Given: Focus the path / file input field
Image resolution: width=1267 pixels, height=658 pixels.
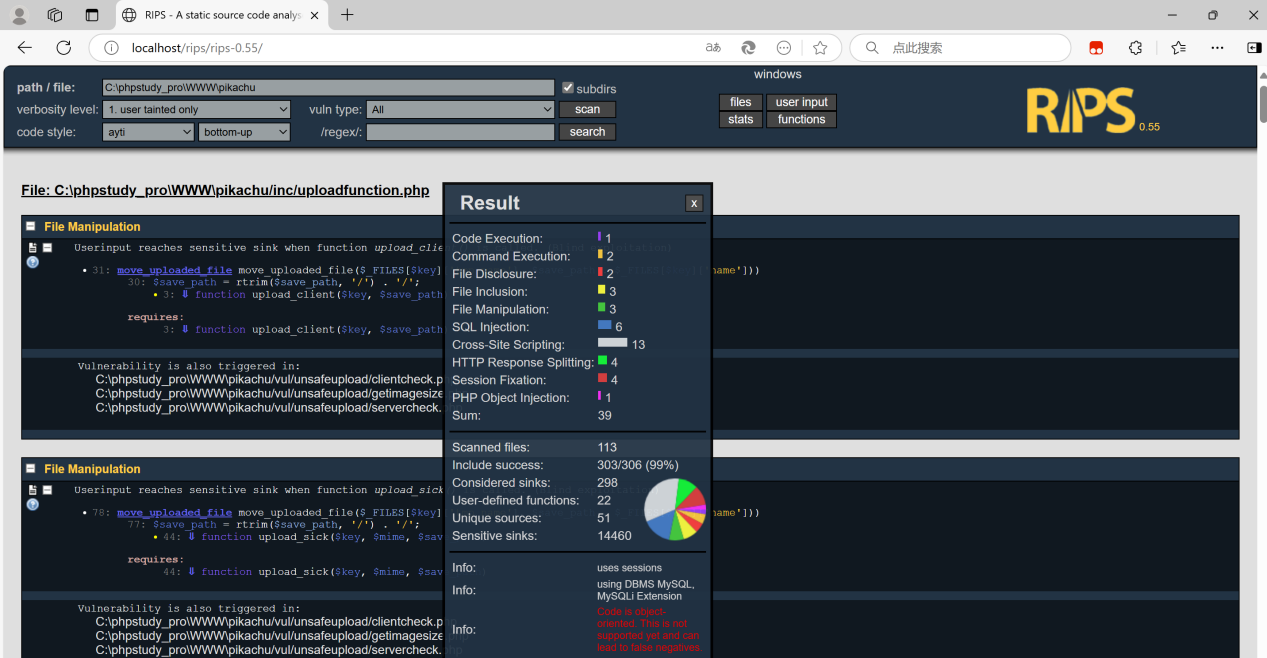Looking at the screenshot, I should (328, 88).
